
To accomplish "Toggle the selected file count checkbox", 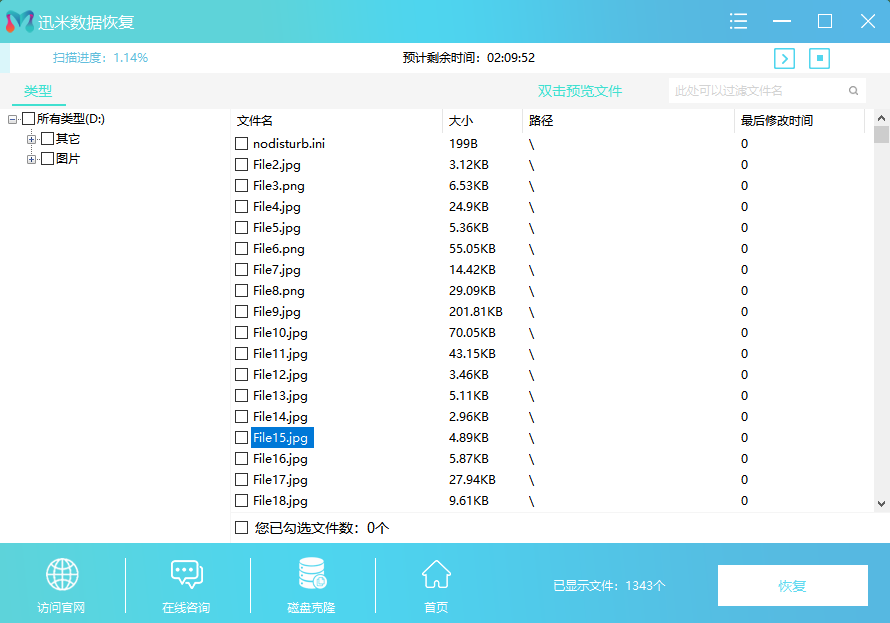I will 241,527.
